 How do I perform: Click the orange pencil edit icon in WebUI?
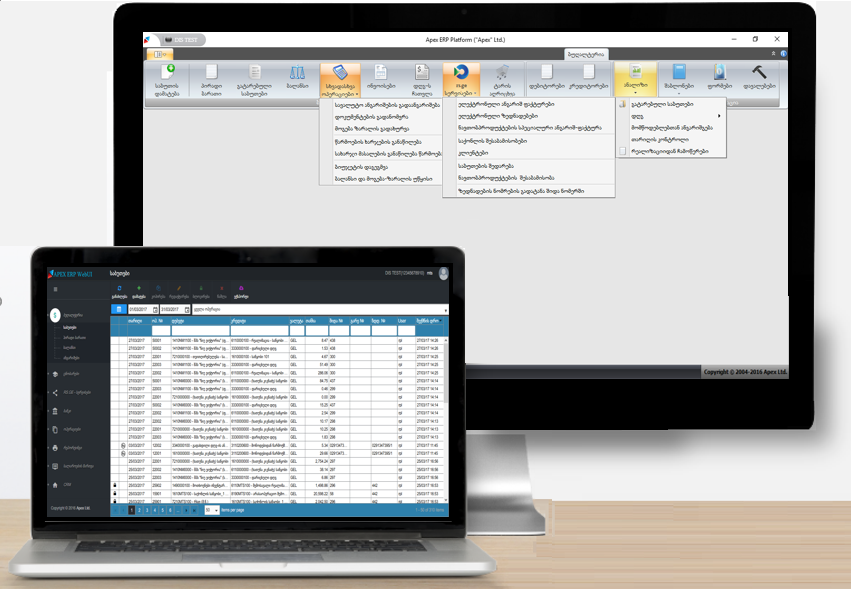(179, 288)
